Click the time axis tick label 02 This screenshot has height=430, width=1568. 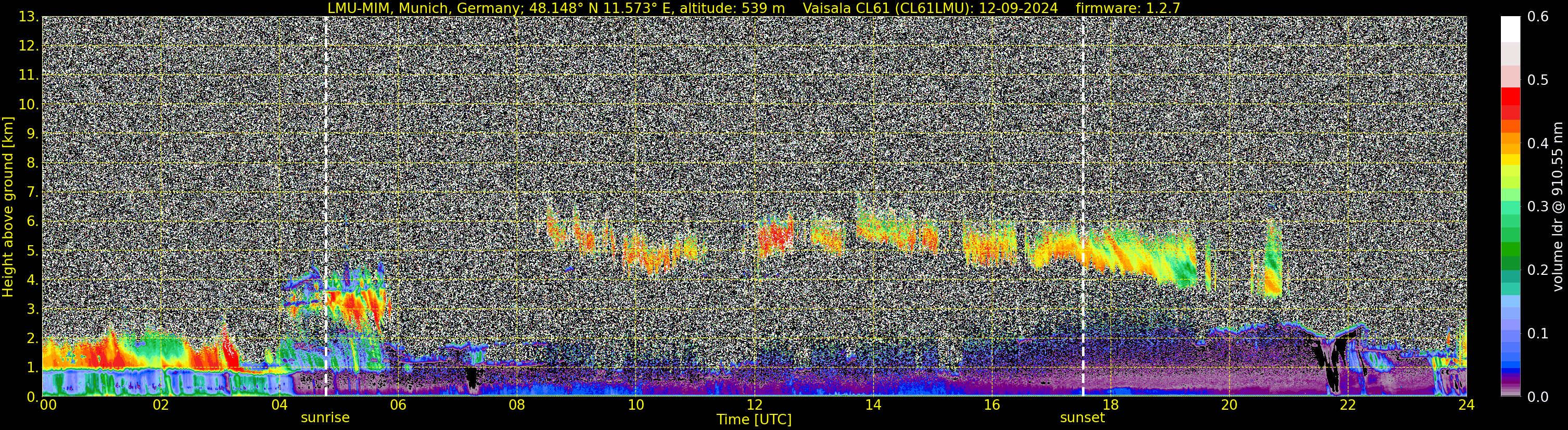(161, 406)
